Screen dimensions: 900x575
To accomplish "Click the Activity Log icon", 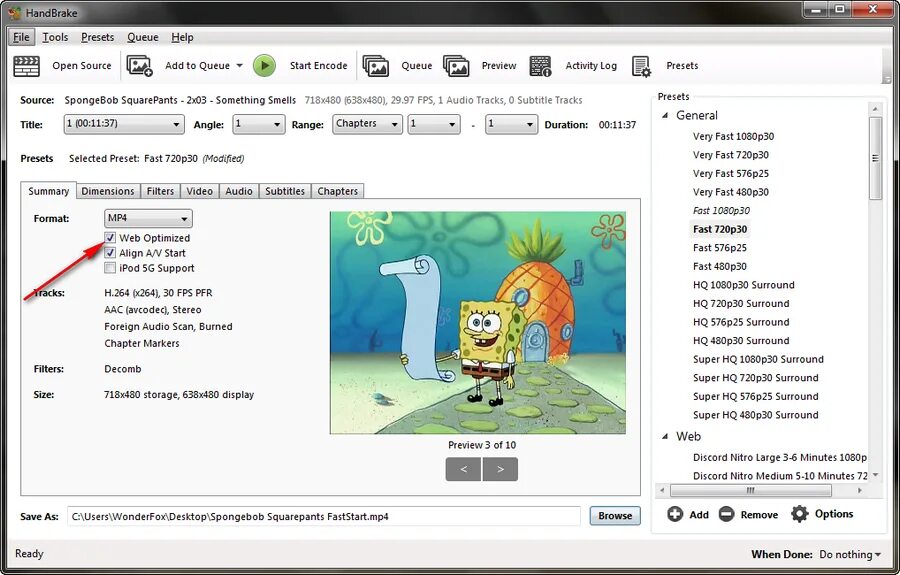I will click(x=540, y=66).
